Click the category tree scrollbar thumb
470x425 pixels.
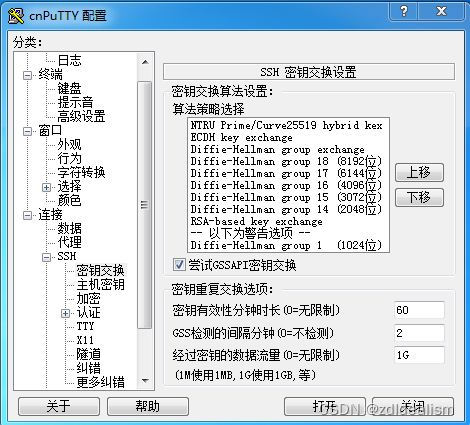(x=144, y=205)
